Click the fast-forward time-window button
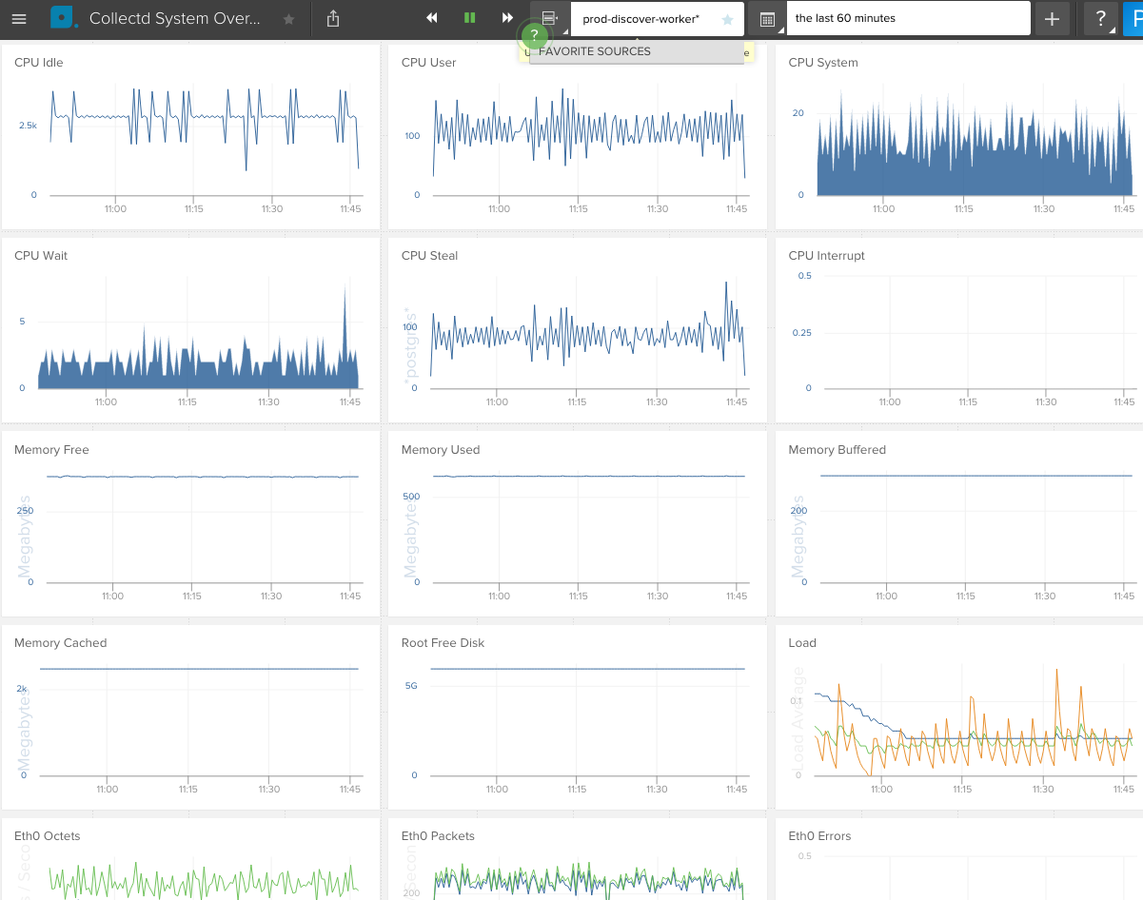This screenshot has height=900, width=1143. 507,18
